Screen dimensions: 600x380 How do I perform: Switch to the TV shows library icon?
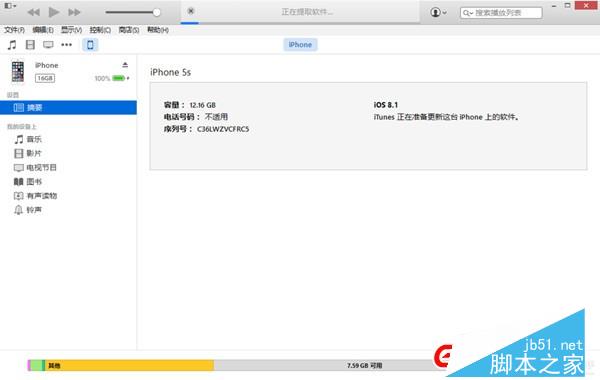point(48,45)
